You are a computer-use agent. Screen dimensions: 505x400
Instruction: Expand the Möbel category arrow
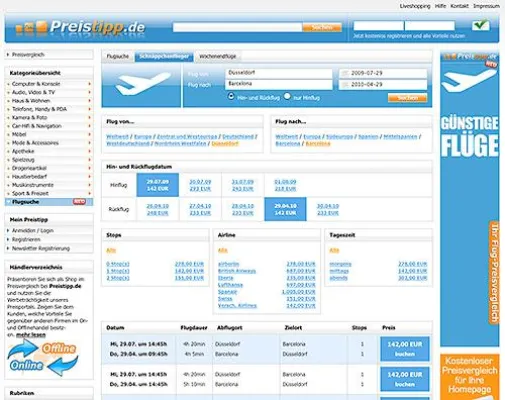pos(89,134)
